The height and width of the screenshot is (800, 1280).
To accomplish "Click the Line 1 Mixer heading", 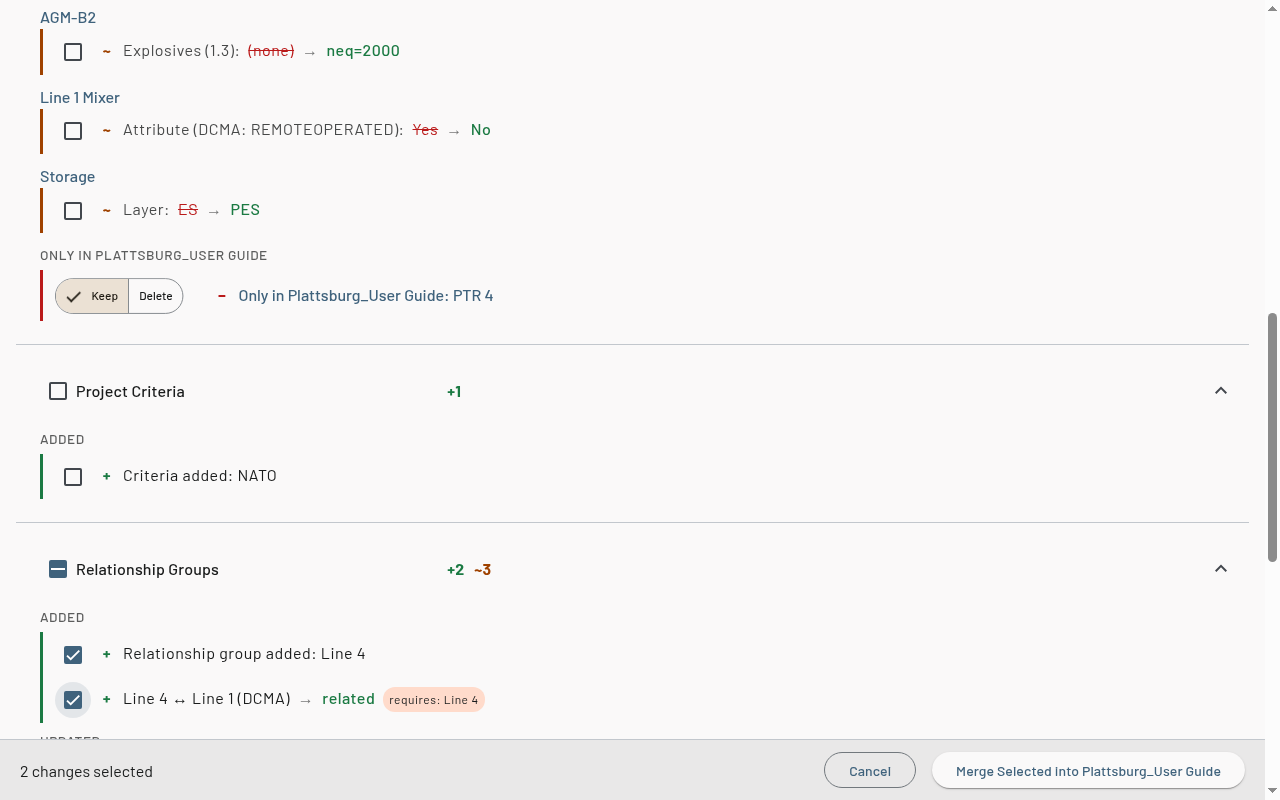I will coord(80,97).
